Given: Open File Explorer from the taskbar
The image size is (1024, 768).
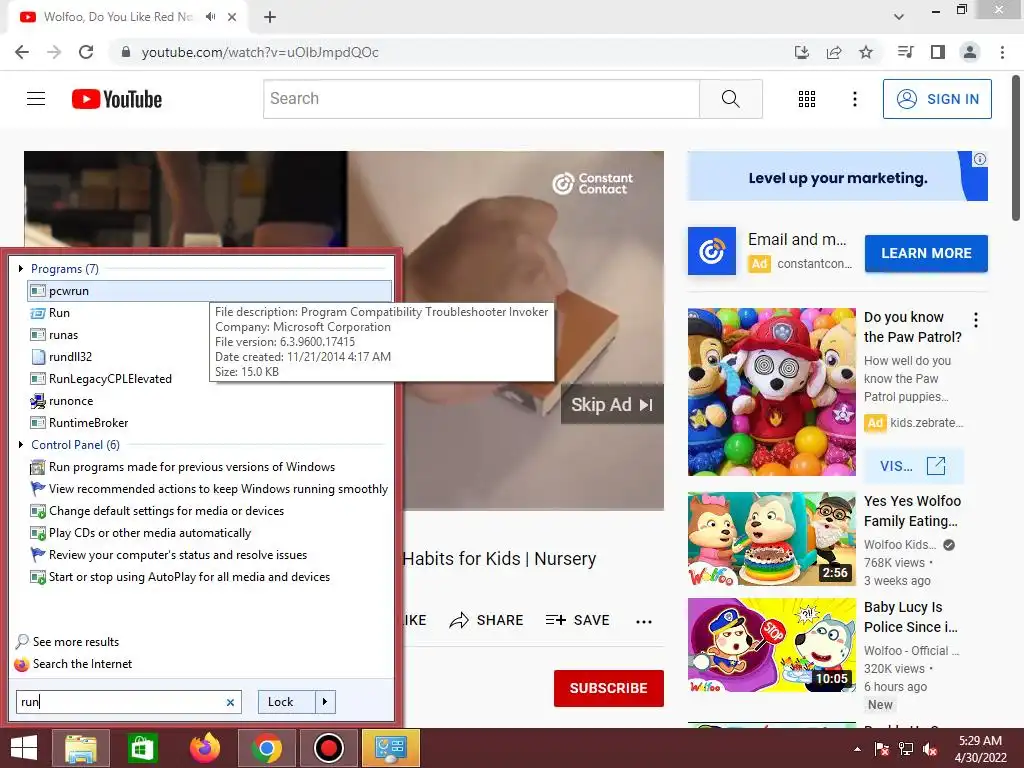Looking at the screenshot, I should (x=80, y=748).
